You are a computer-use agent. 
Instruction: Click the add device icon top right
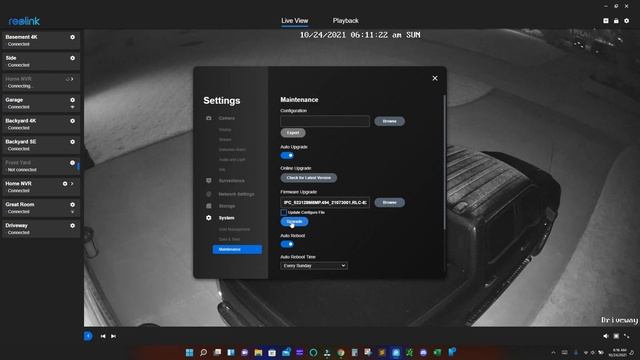coord(606,20)
